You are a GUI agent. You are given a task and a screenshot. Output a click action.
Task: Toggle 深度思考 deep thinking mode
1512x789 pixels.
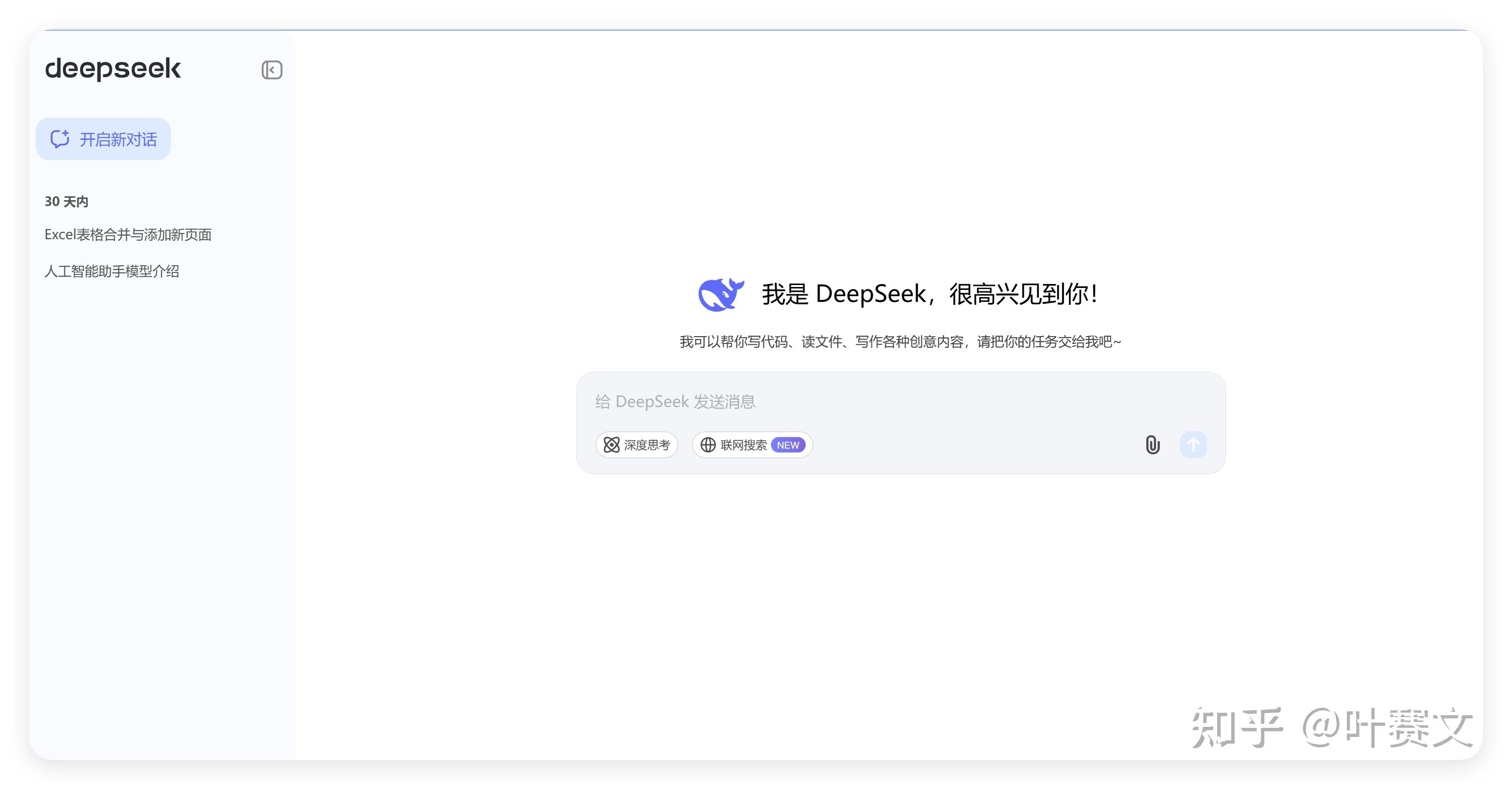click(x=637, y=445)
